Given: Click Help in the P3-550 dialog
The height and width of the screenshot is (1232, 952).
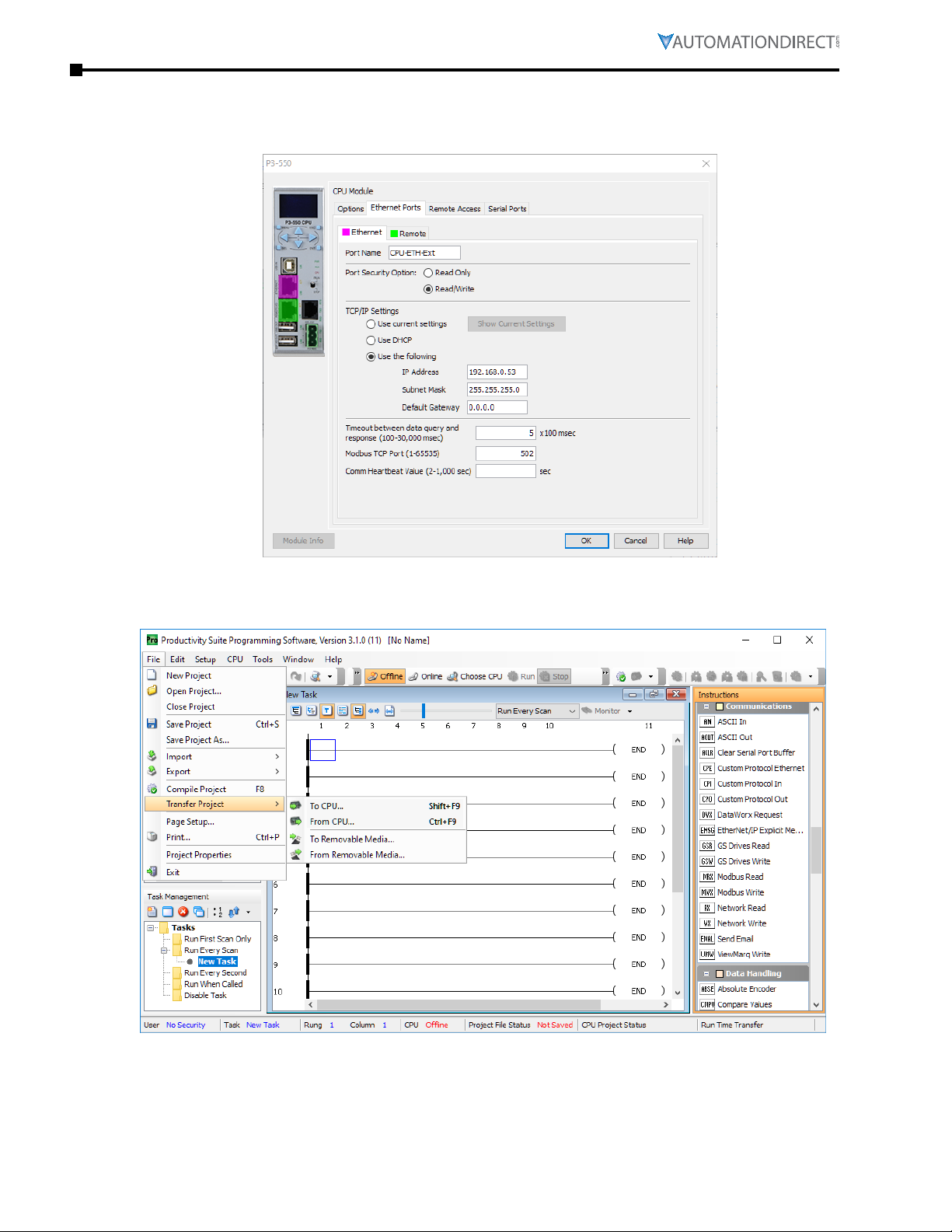Looking at the screenshot, I should tap(685, 540).
